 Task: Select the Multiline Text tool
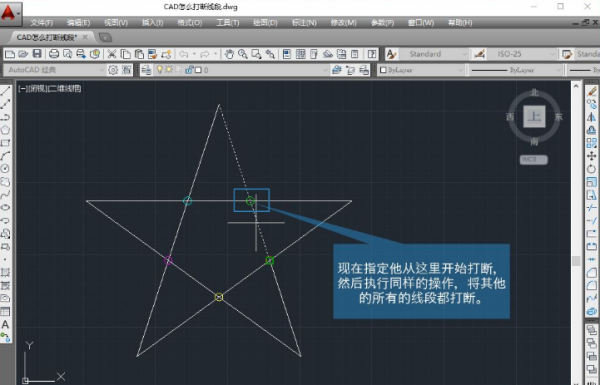(x=5, y=325)
